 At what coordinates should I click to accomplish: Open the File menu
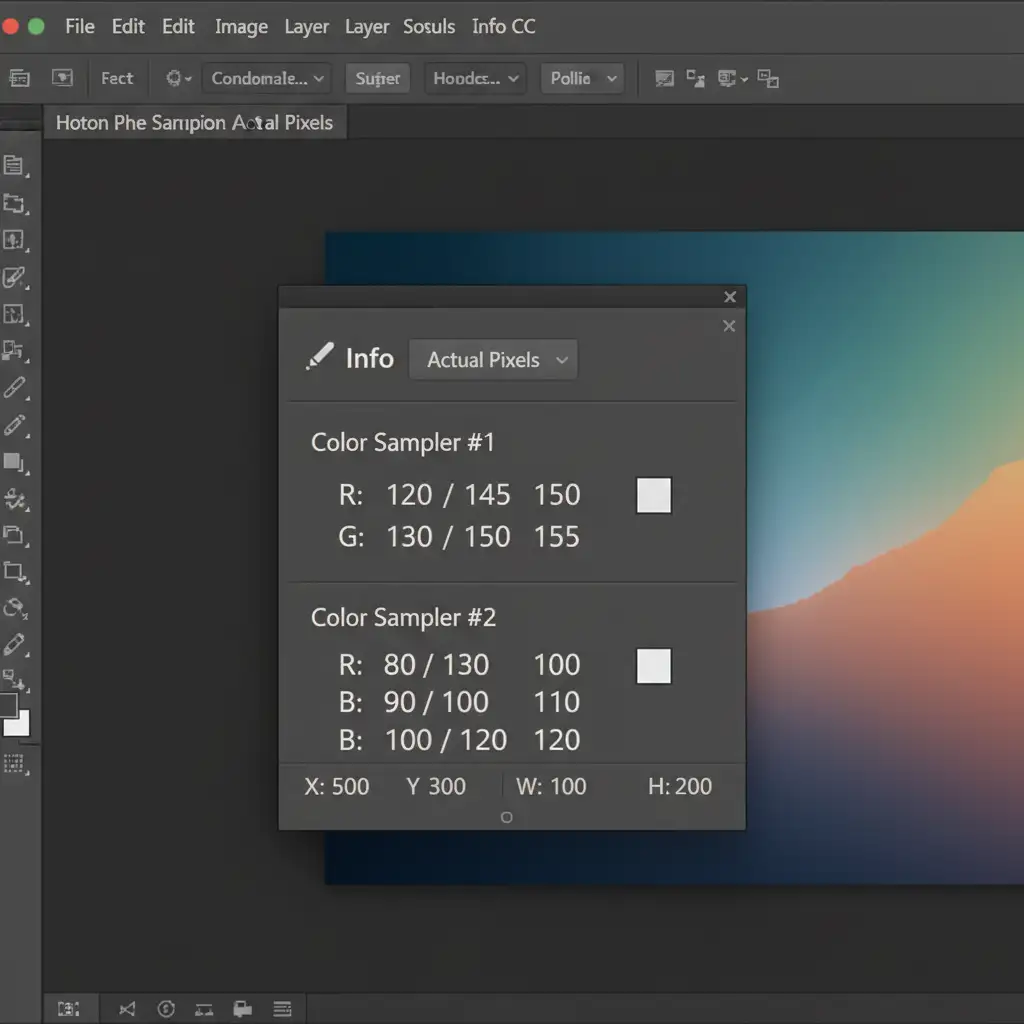80,27
